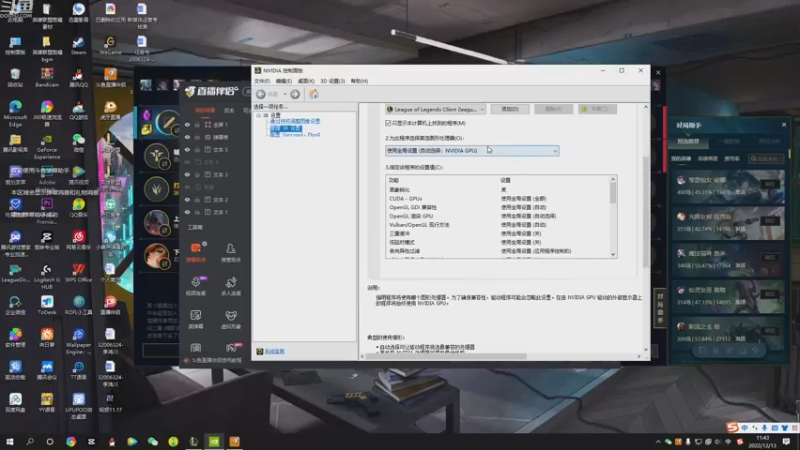Click settings list scroll-up arrow
The image size is (800, 450).
(613, 179)
